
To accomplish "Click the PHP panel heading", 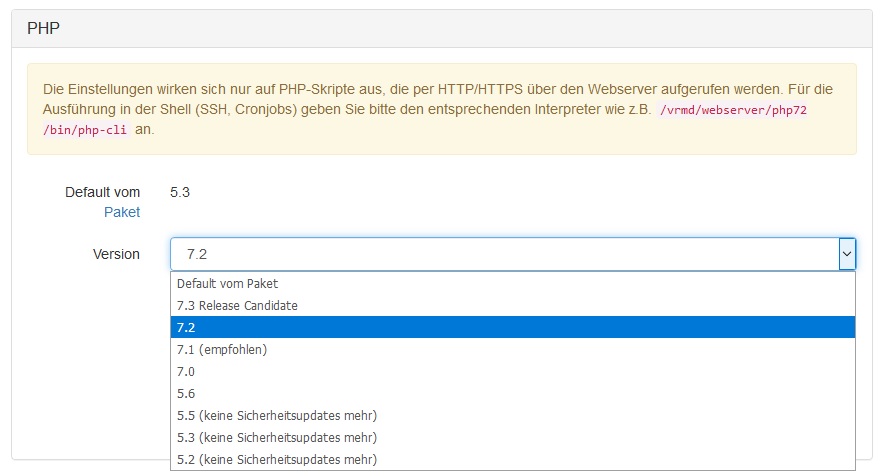I will (44, 28).
